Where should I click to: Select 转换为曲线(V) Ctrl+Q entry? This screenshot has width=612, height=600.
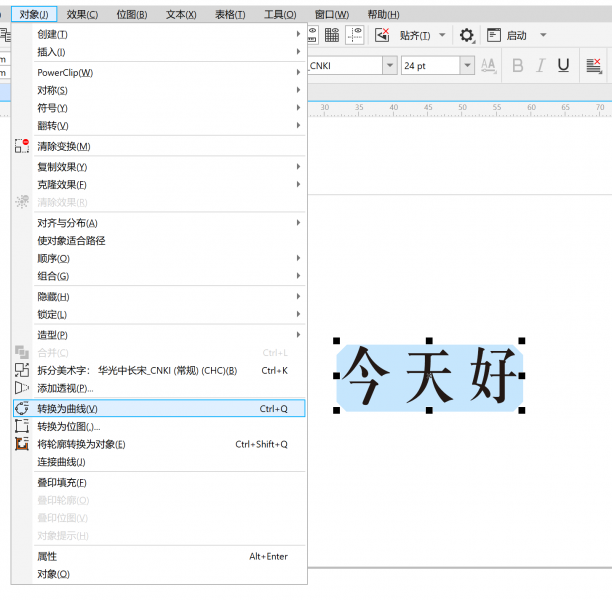coord(159,408)
